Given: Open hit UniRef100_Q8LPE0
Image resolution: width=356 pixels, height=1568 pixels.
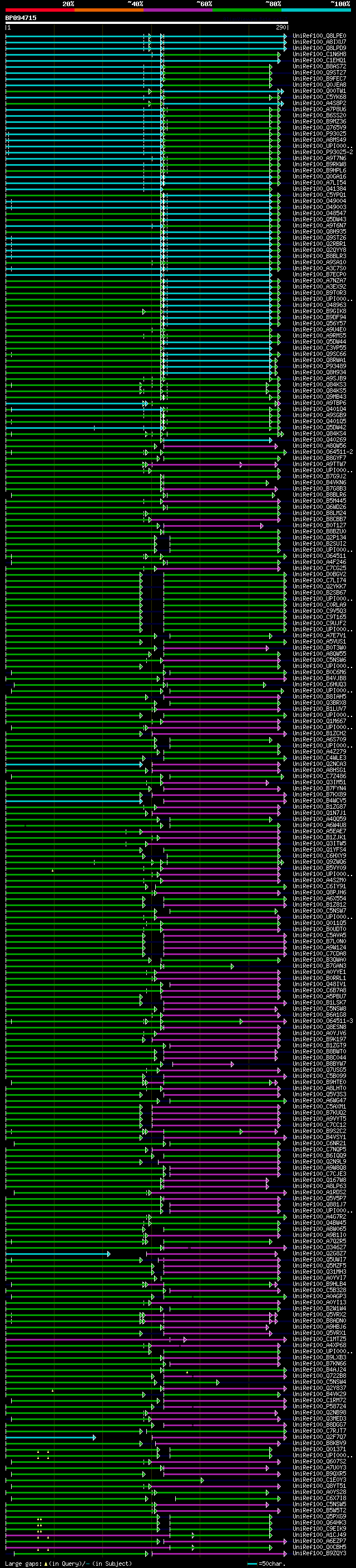Looking at the screenshot, I should pos(319,36).
